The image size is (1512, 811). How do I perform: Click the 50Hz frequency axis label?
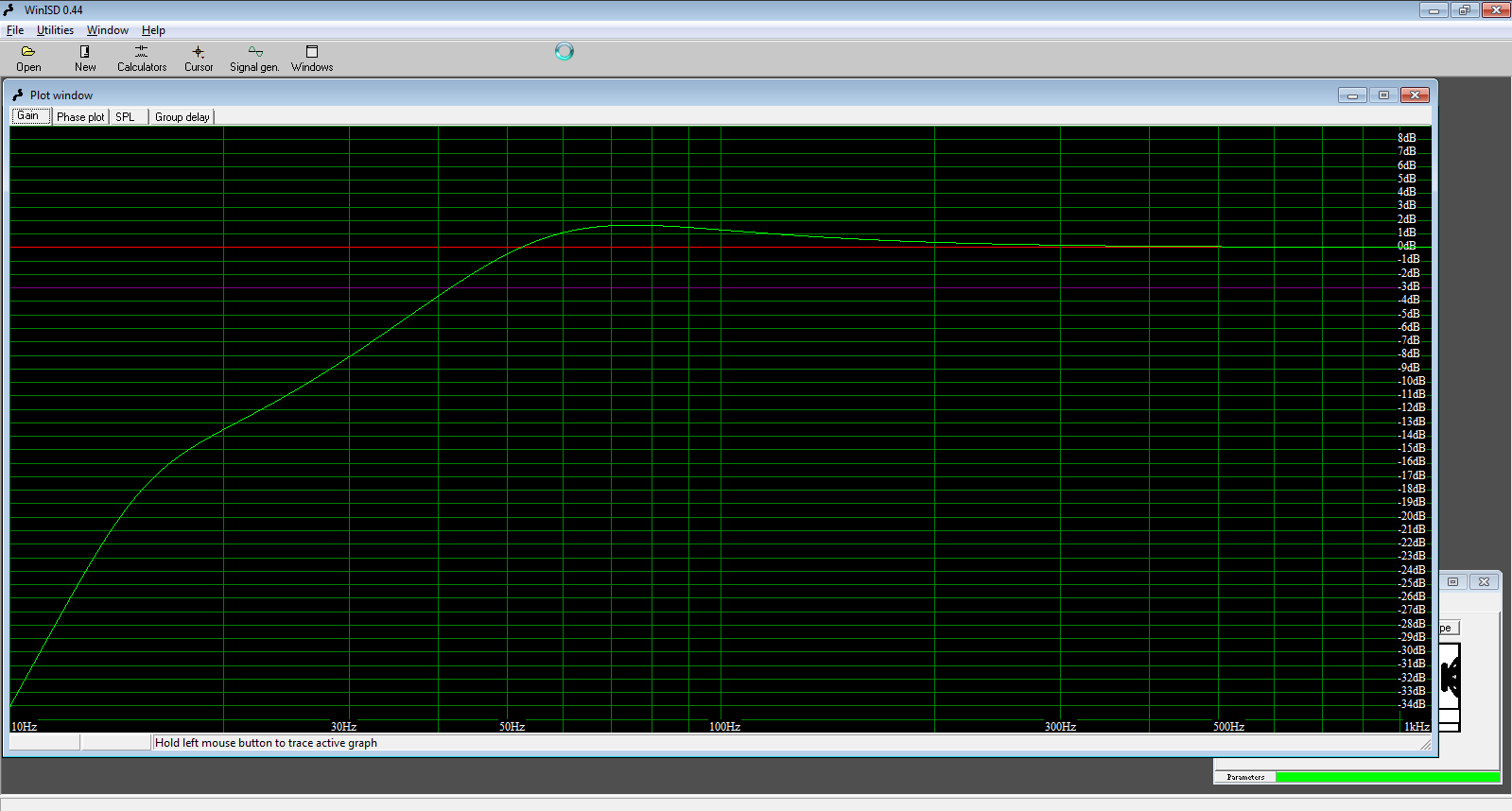[x=513, y=726]
